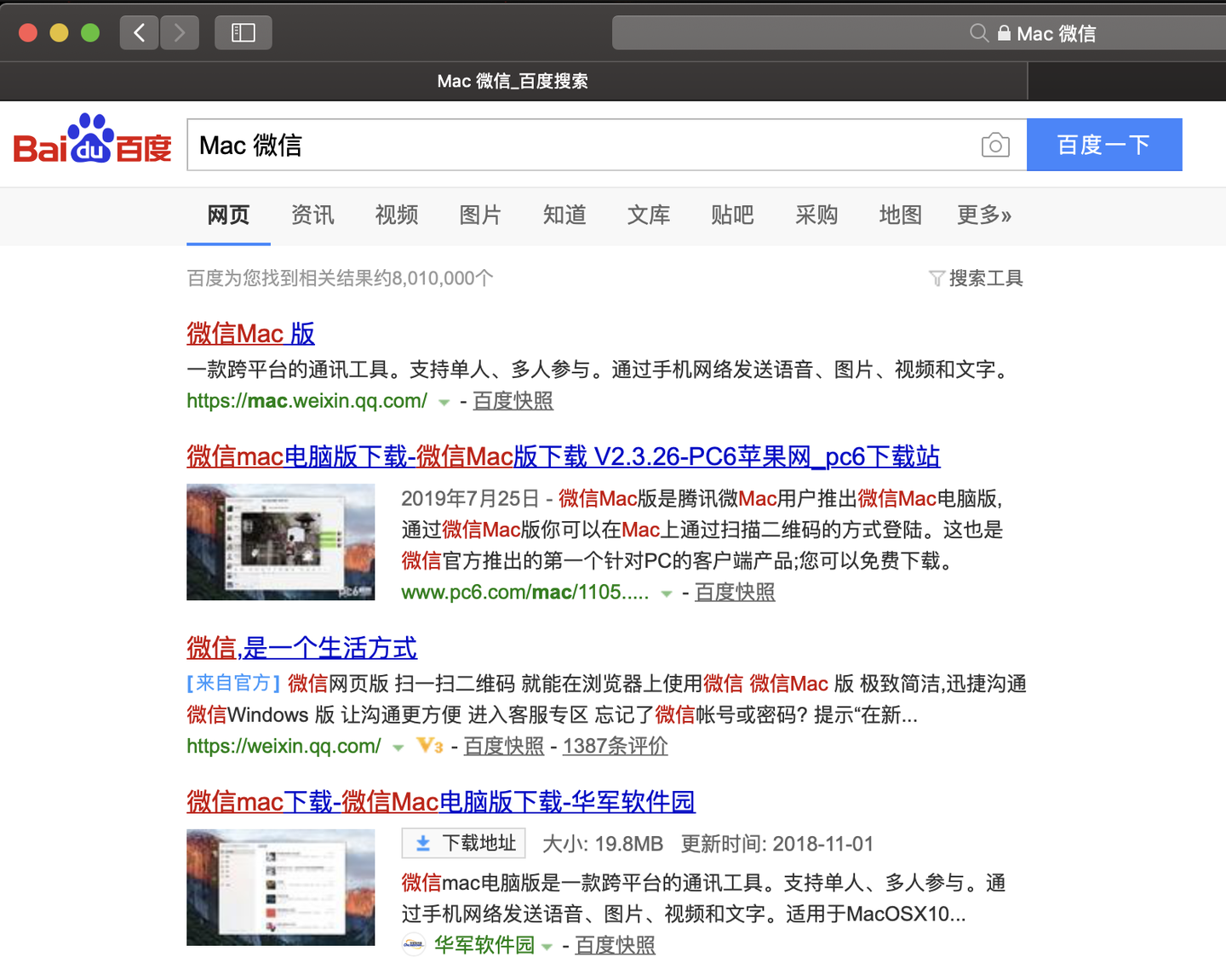This screenshot has height=980, width=1226.
Task: Click 百度快照 under the first result
Action: pyautogui.click(x=513, y=400)
